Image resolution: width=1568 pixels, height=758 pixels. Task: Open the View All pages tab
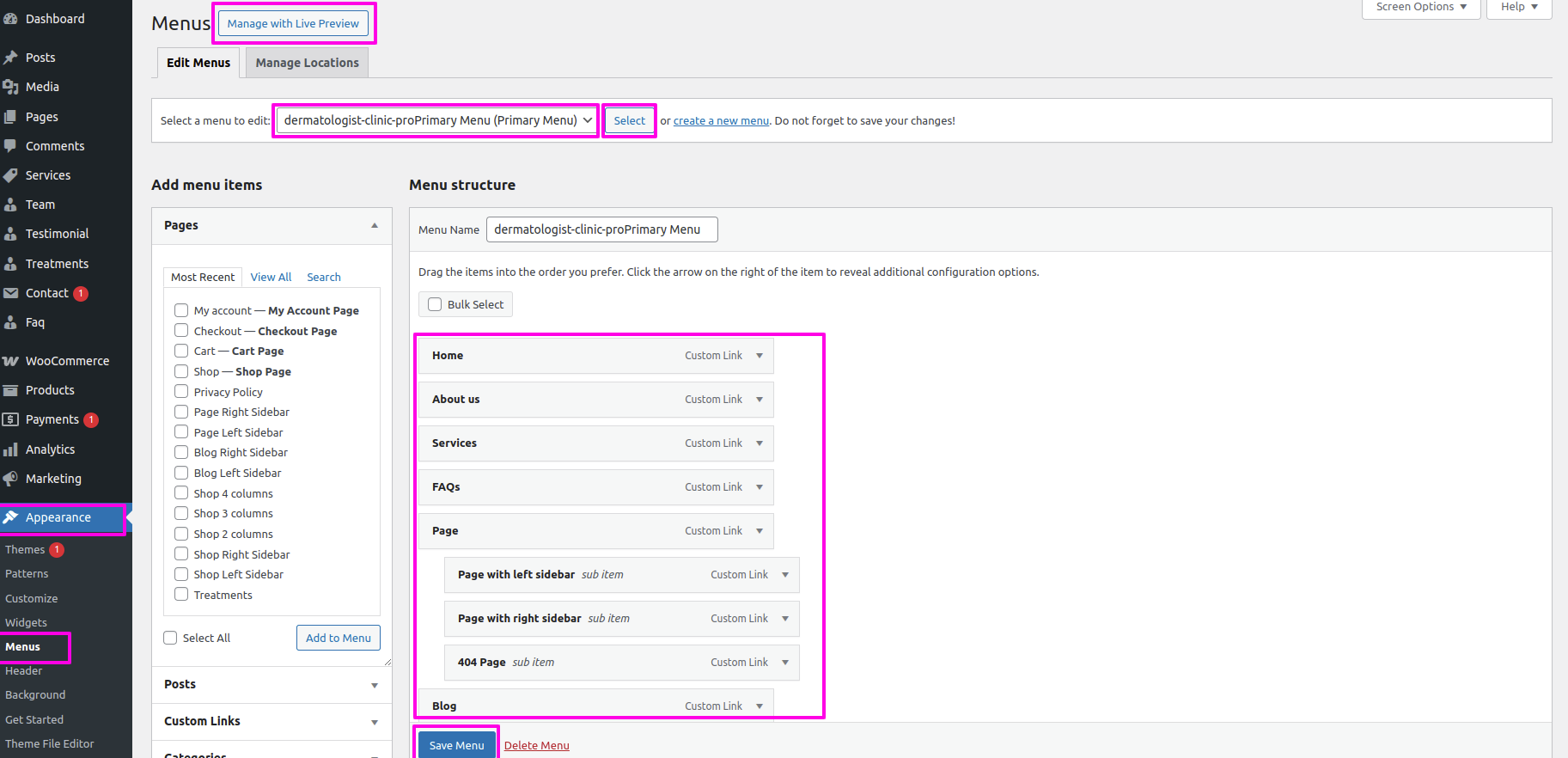[x=271, y=277]
